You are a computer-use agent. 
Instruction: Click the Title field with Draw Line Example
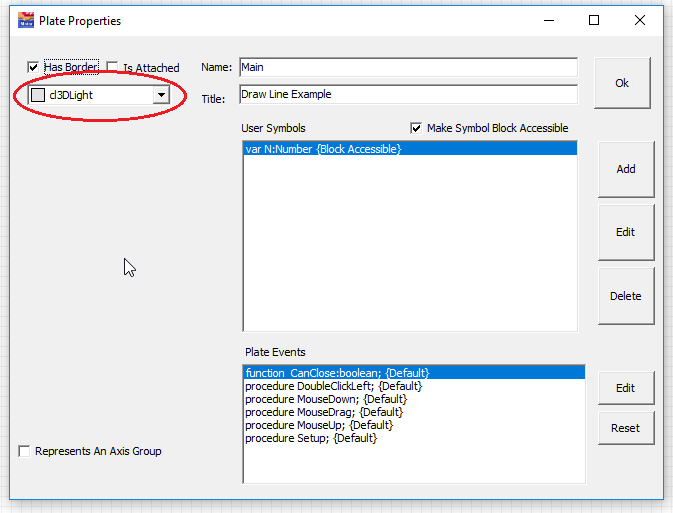[407, 94]
